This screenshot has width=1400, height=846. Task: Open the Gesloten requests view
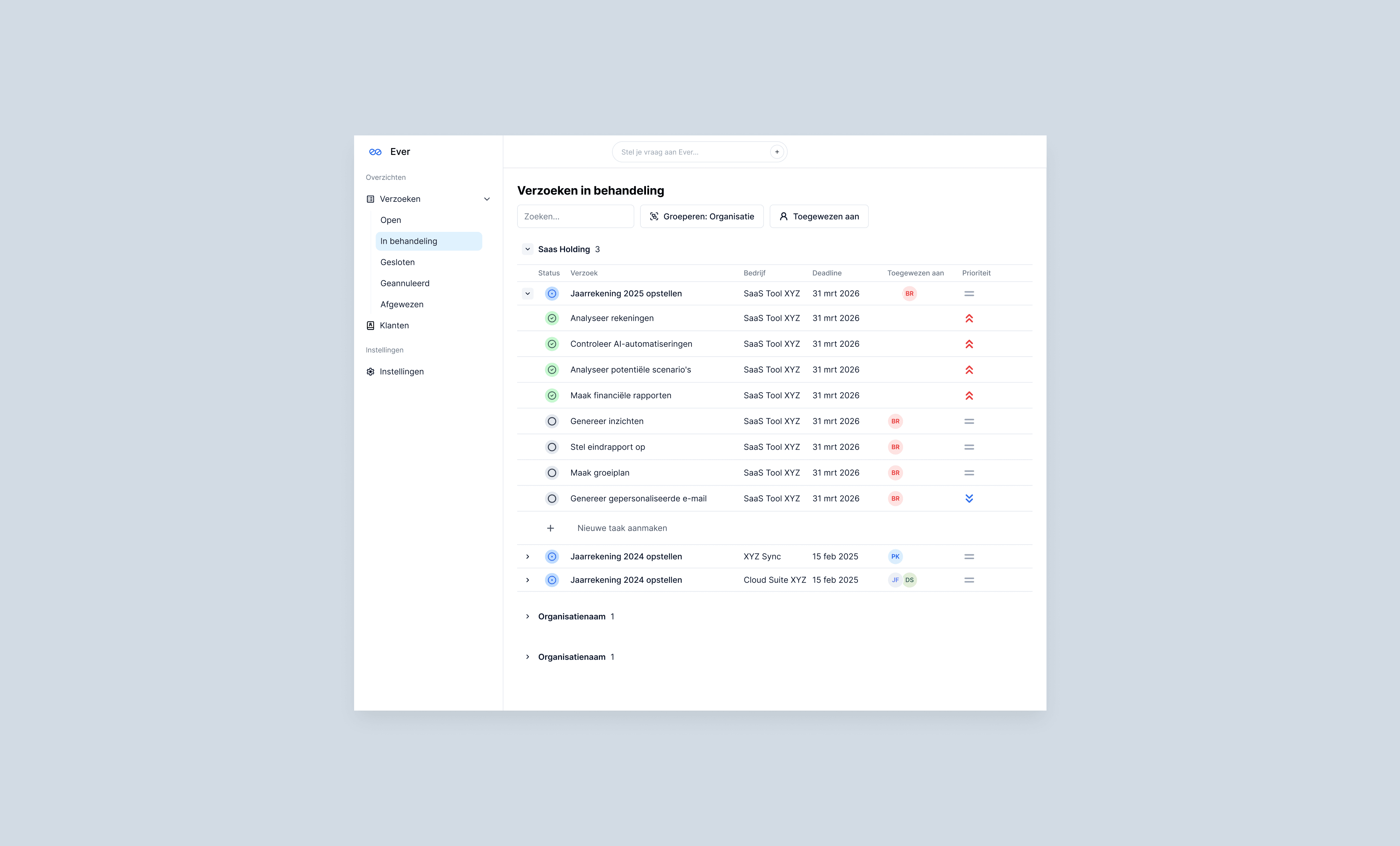(397, 262)
